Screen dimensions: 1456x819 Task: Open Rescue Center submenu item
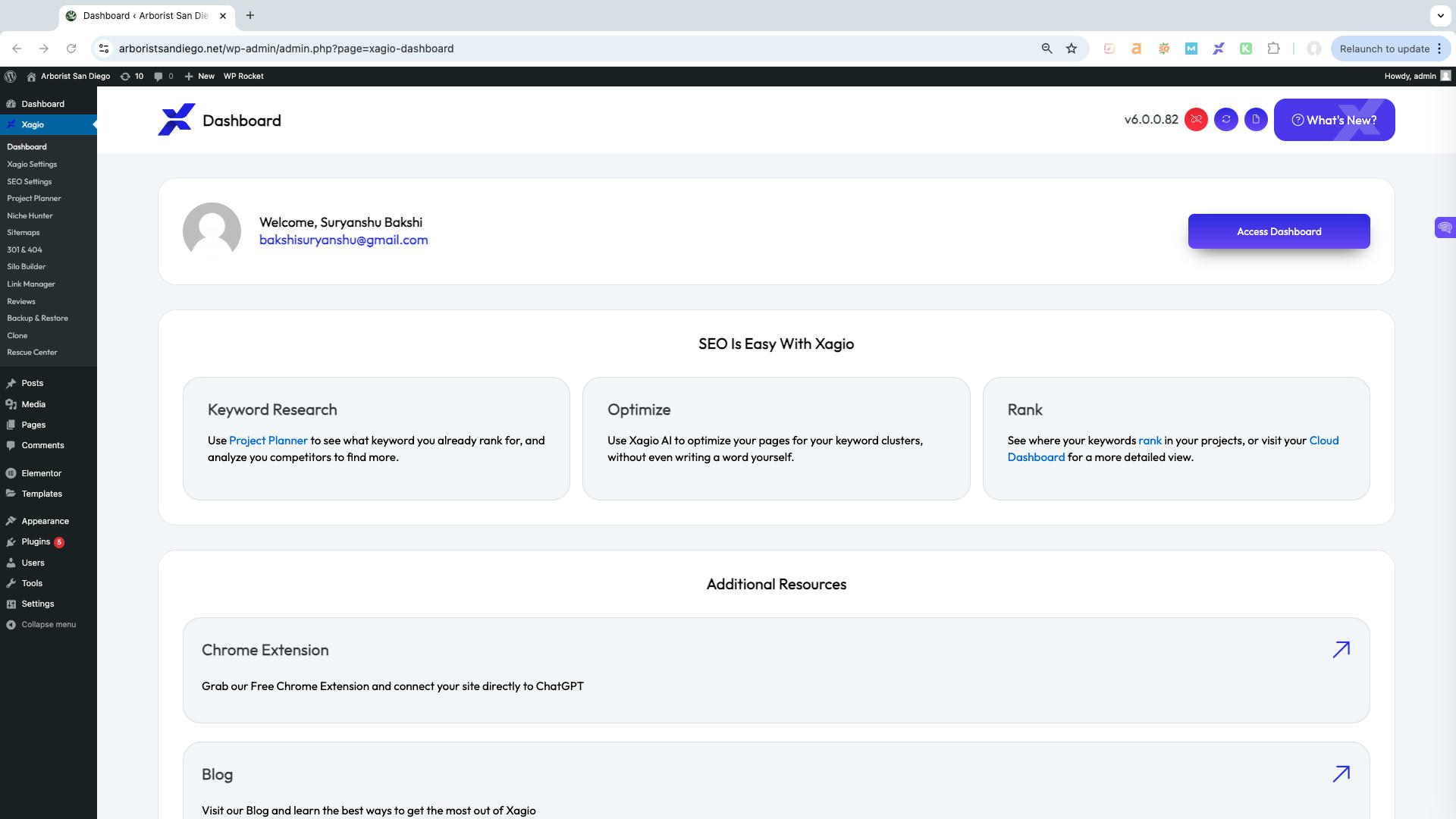click(x=33, y=353)
